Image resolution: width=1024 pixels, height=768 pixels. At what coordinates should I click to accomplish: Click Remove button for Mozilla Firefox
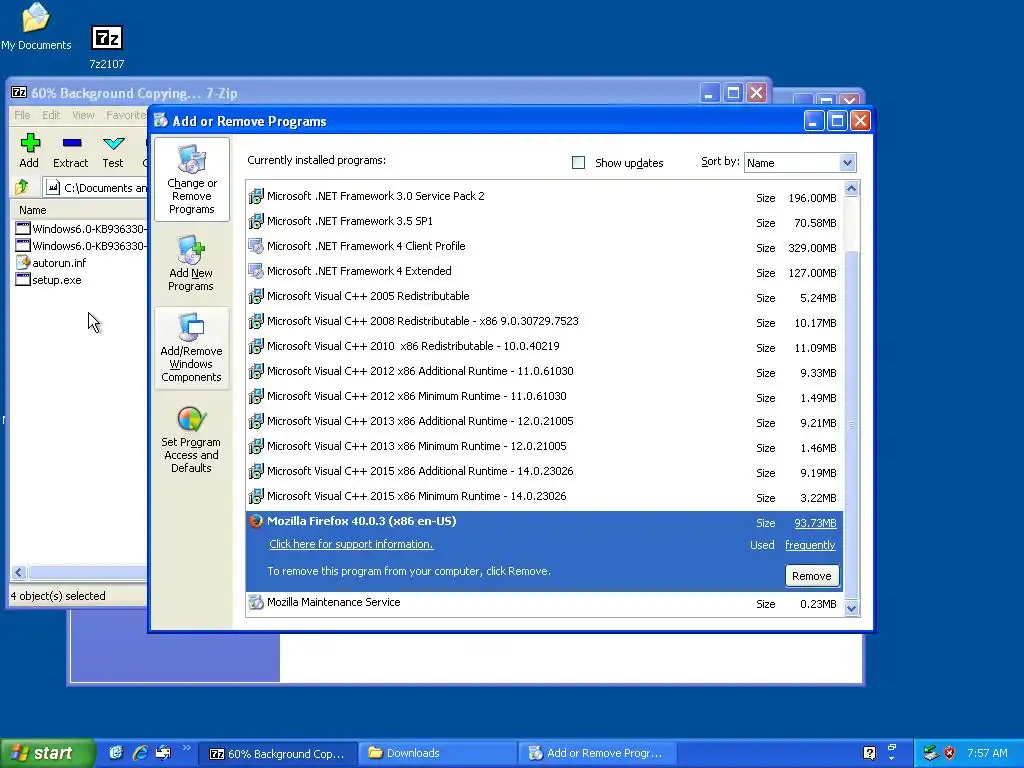[812, 576]
